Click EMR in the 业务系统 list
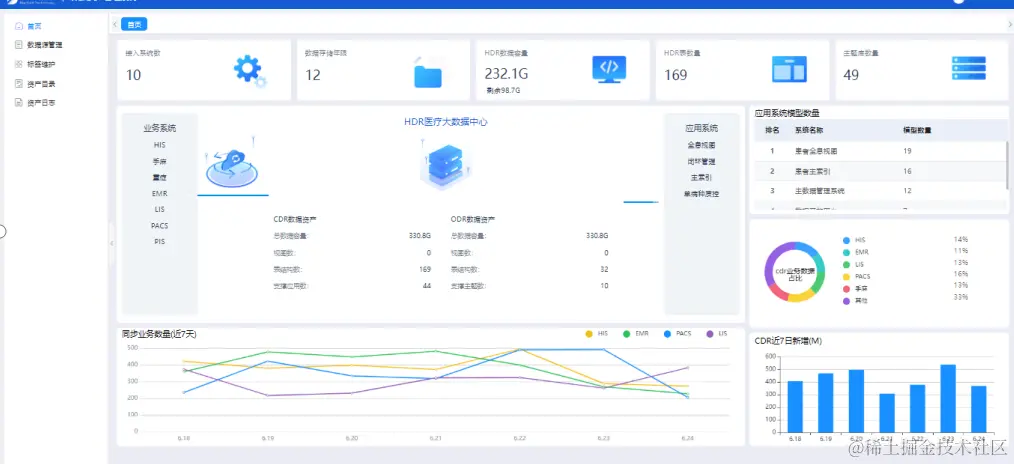The height and width of the screenshot is (464, 1014). [160, 193]
